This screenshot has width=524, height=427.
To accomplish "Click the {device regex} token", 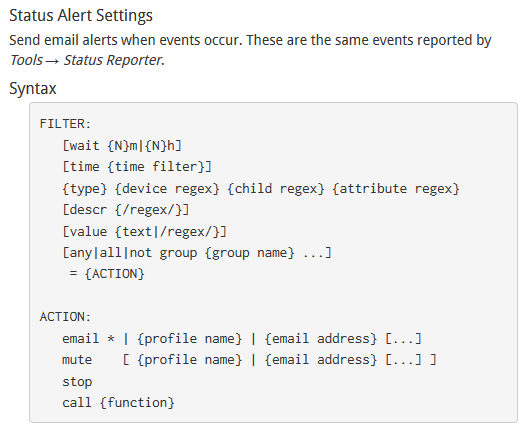I will [x=167, y=189].
